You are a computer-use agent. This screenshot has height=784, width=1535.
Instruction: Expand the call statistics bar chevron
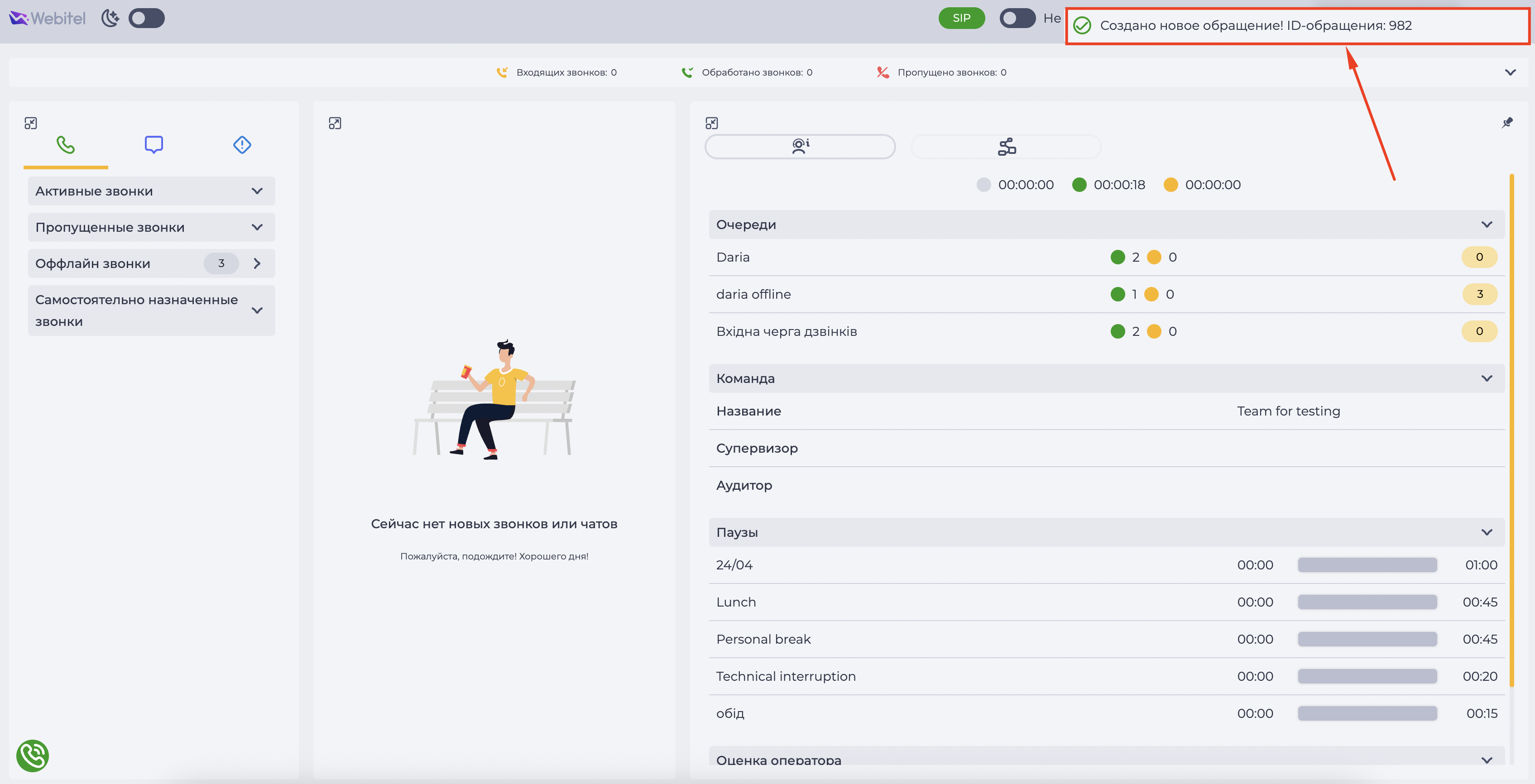[1510, 73]
